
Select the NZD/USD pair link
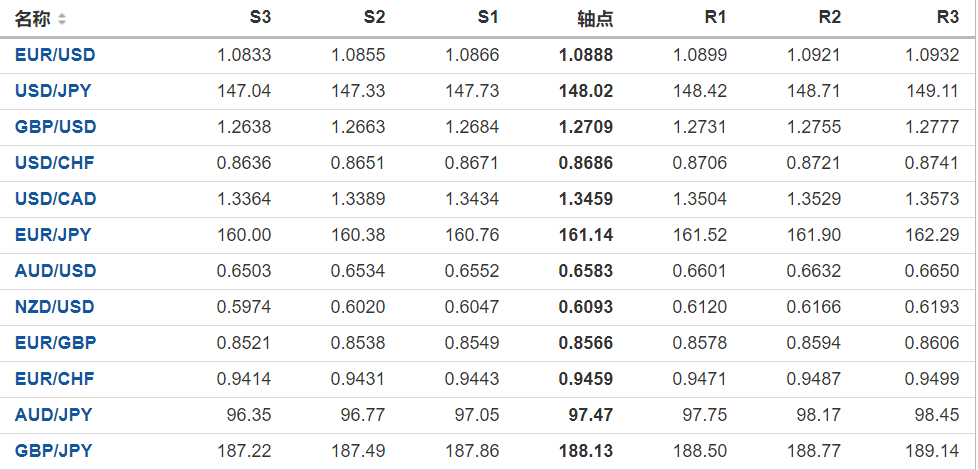[55, 307]
